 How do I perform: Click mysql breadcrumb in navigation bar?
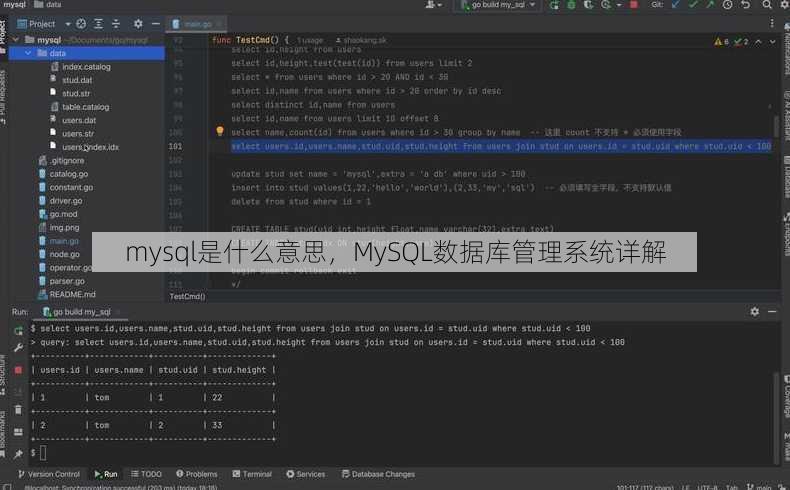[x=14, y=5]
